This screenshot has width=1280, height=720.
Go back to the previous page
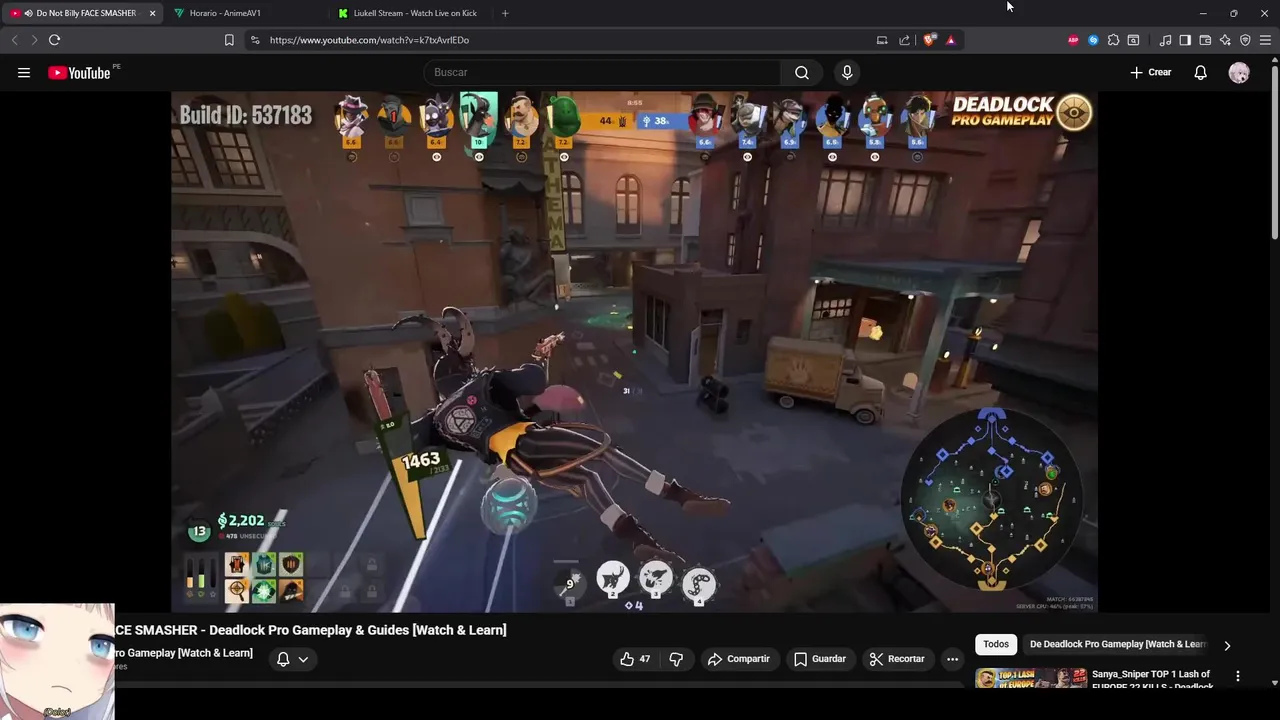point(14,40)
